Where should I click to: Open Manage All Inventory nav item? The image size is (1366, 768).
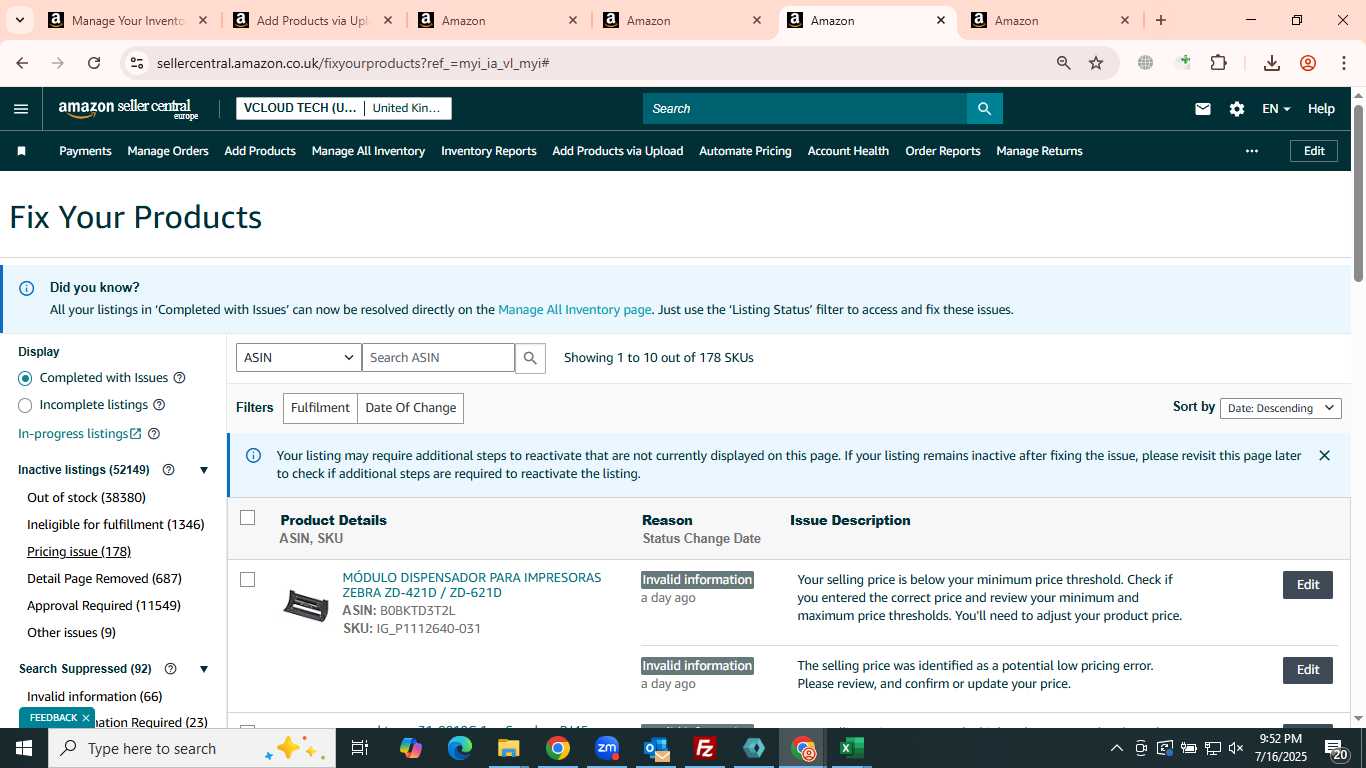tap(368, 151)
